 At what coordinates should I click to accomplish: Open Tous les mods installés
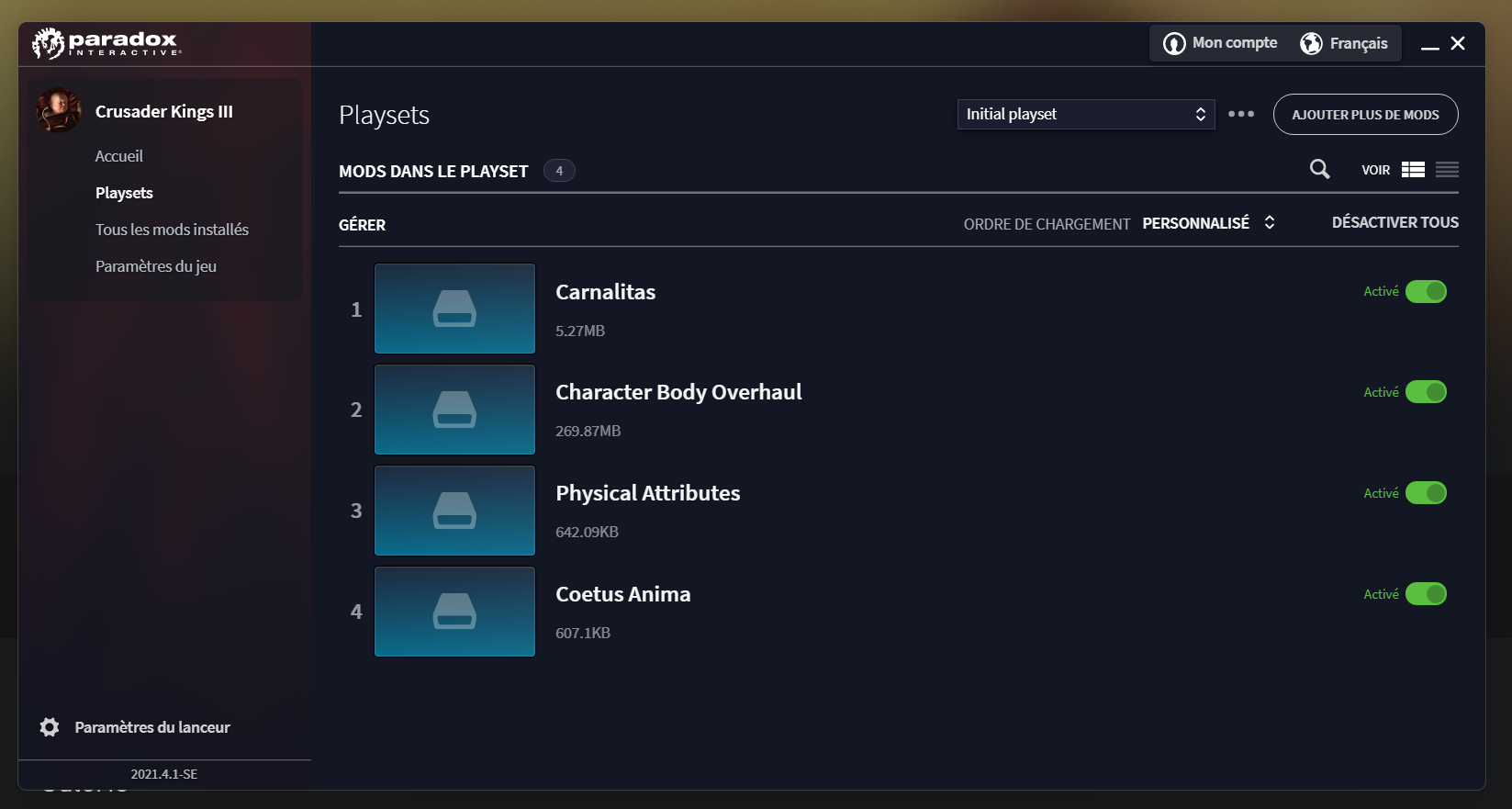172,230
